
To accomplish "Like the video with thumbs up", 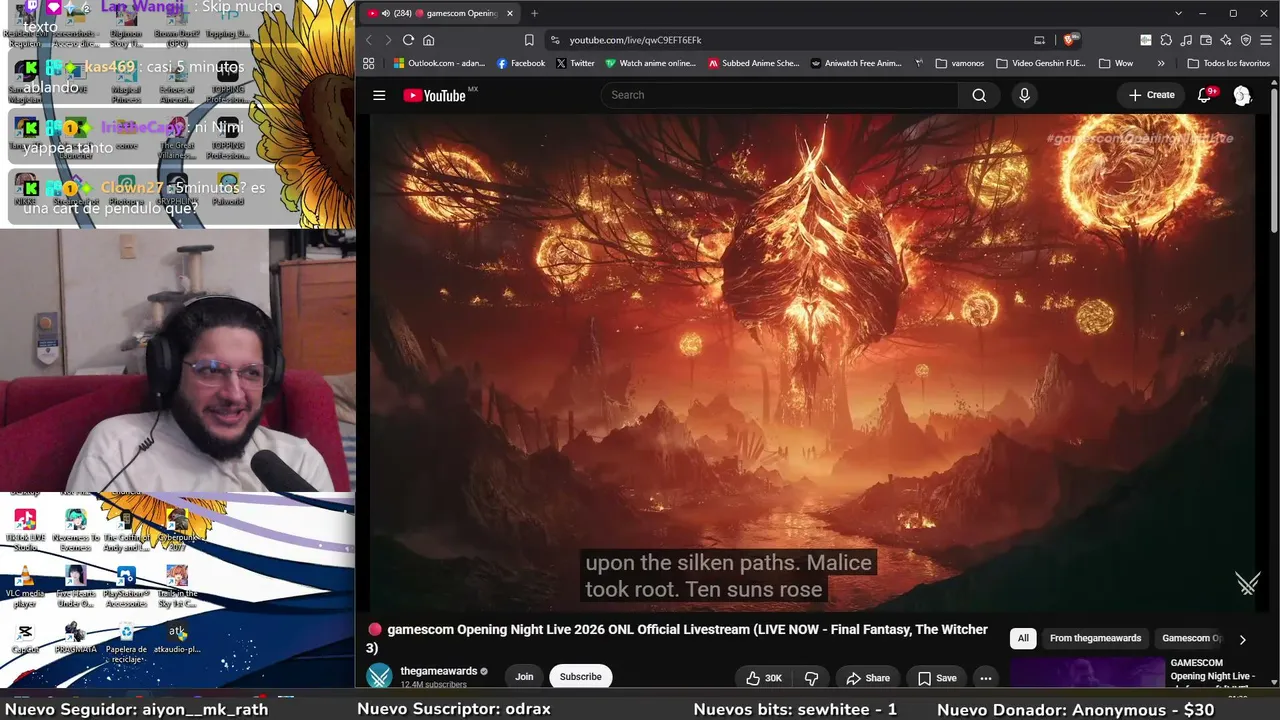I will 763,678.
